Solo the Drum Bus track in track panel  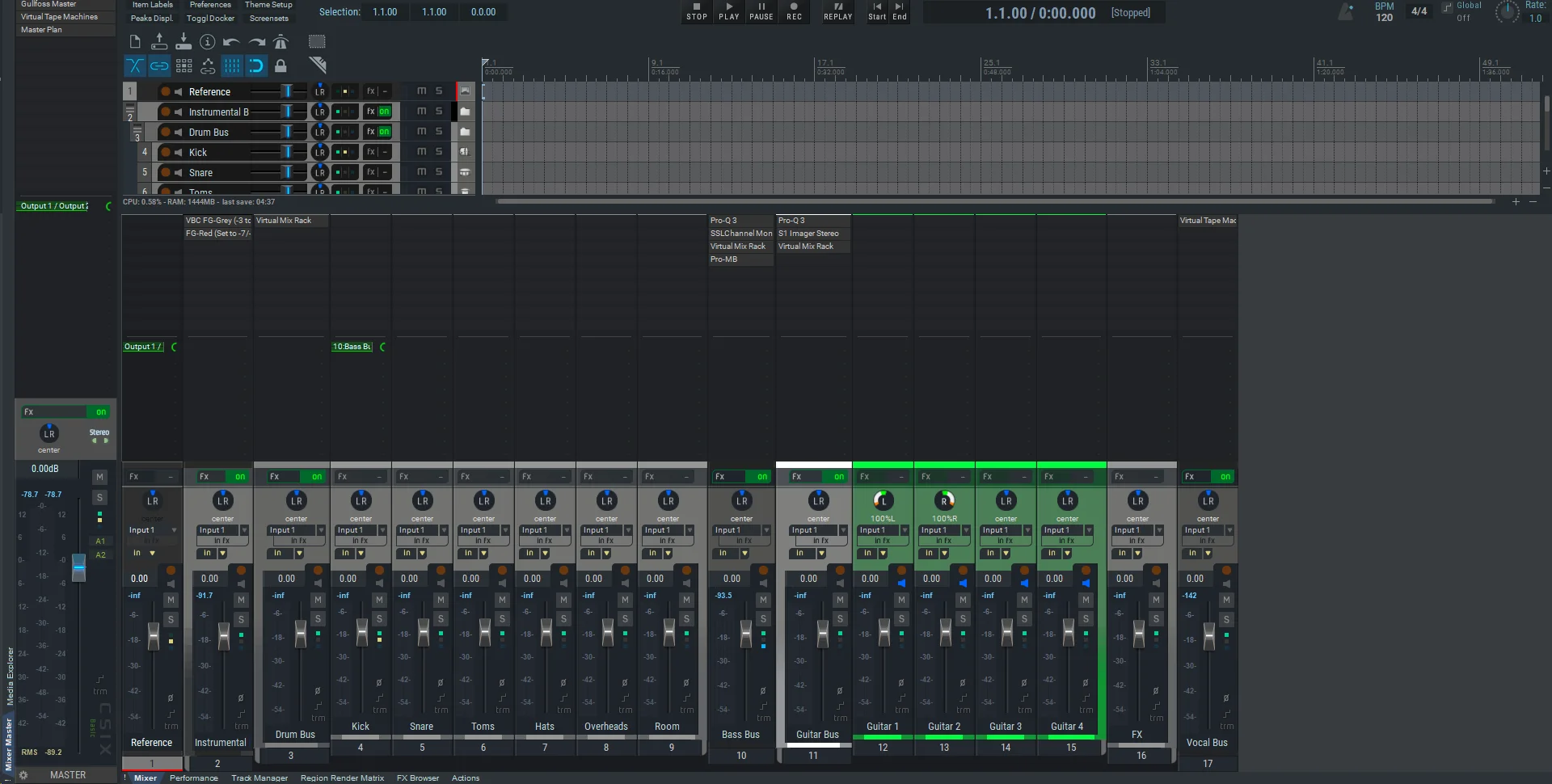[x=439, y=131]
